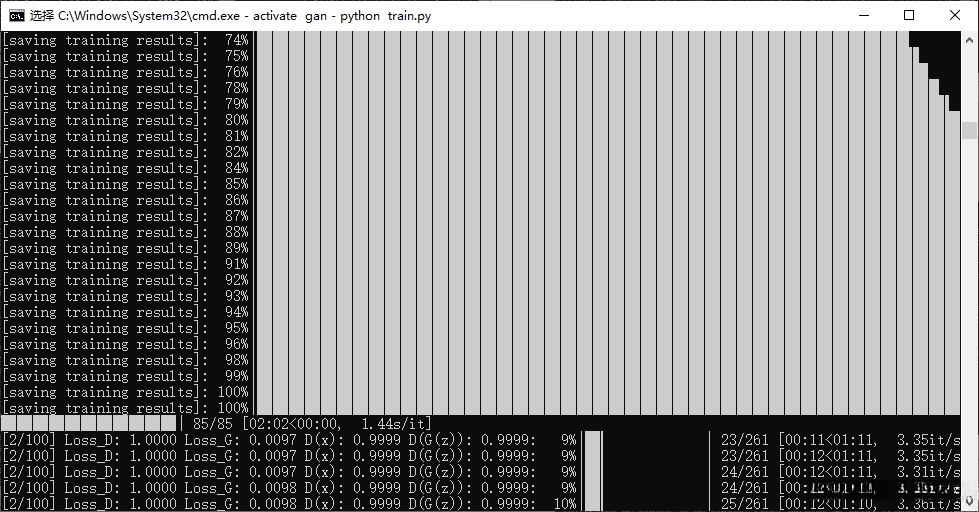
Task: Click the scrollbar up arrow
Action: click(970, 40)
